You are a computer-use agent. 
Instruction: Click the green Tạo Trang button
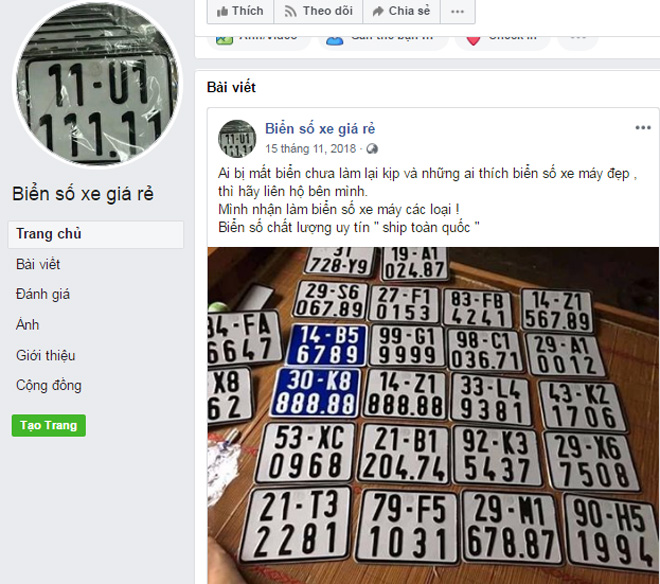[49, 425]
